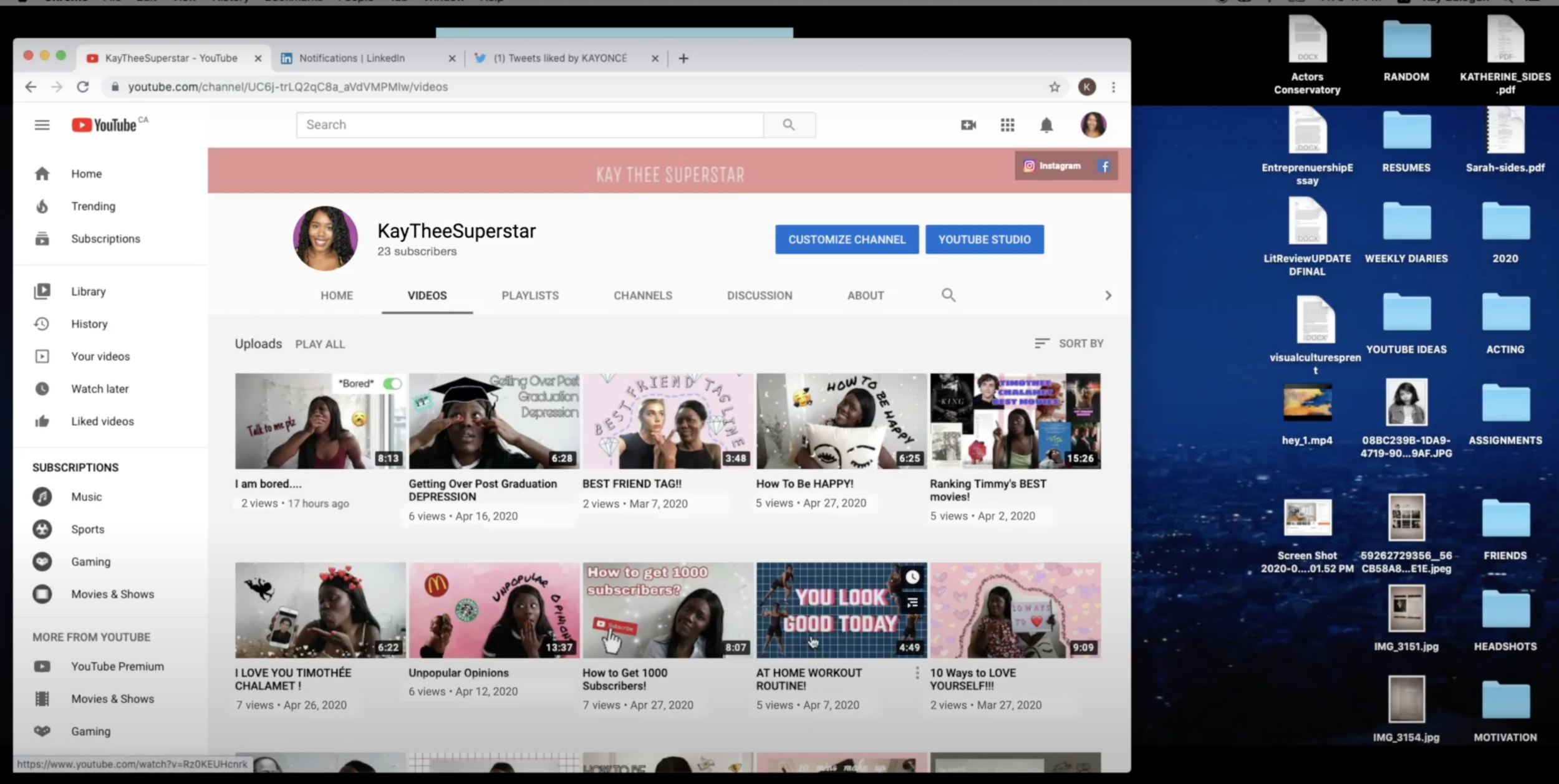1559x784 pixels.
Task: Bookmark the page with star icon
Action: 1055,87
